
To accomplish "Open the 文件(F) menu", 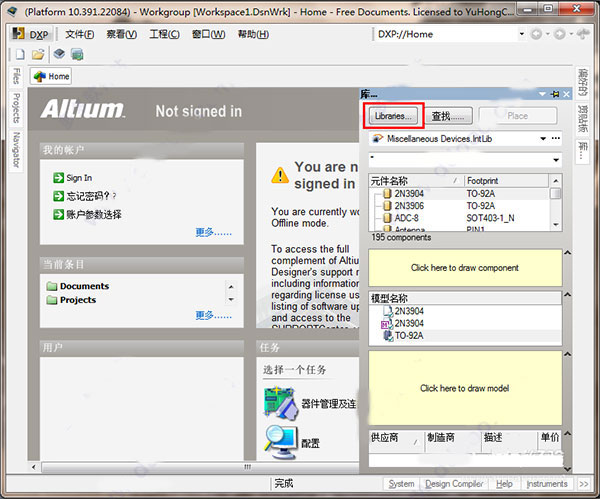I will coord(80,34).
